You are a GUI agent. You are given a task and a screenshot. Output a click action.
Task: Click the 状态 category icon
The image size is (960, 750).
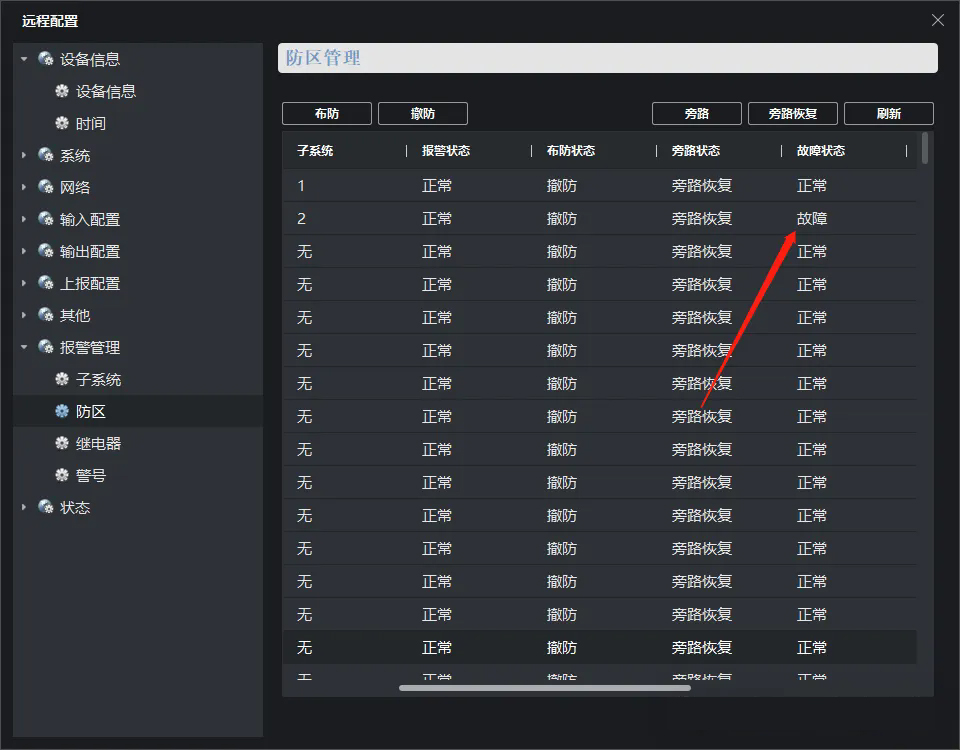click(46, 507)
